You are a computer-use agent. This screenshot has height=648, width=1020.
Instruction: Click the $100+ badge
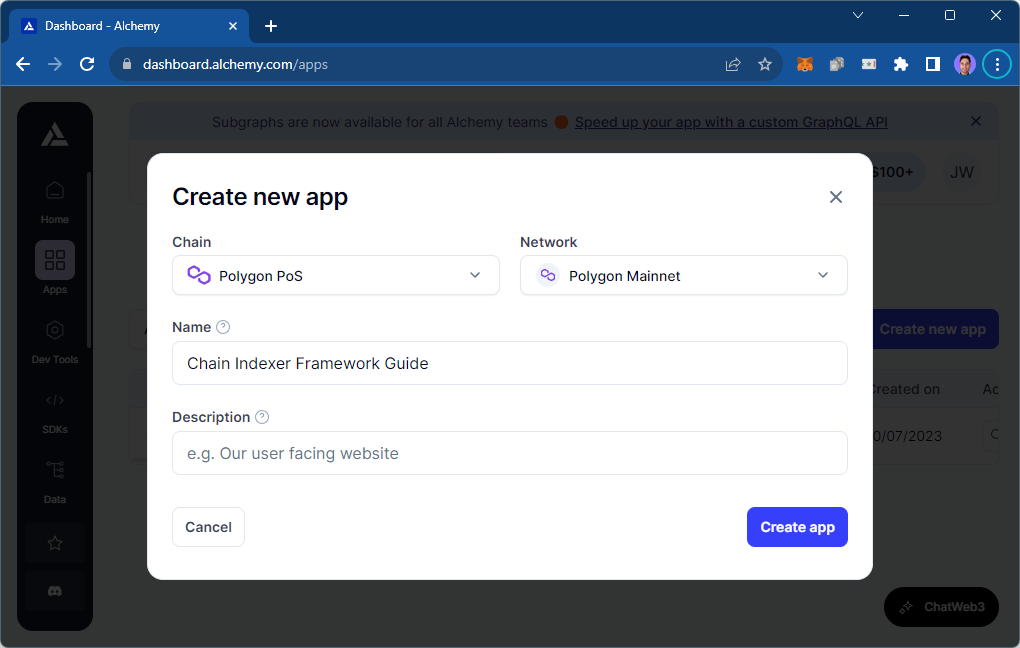point(897,172)
